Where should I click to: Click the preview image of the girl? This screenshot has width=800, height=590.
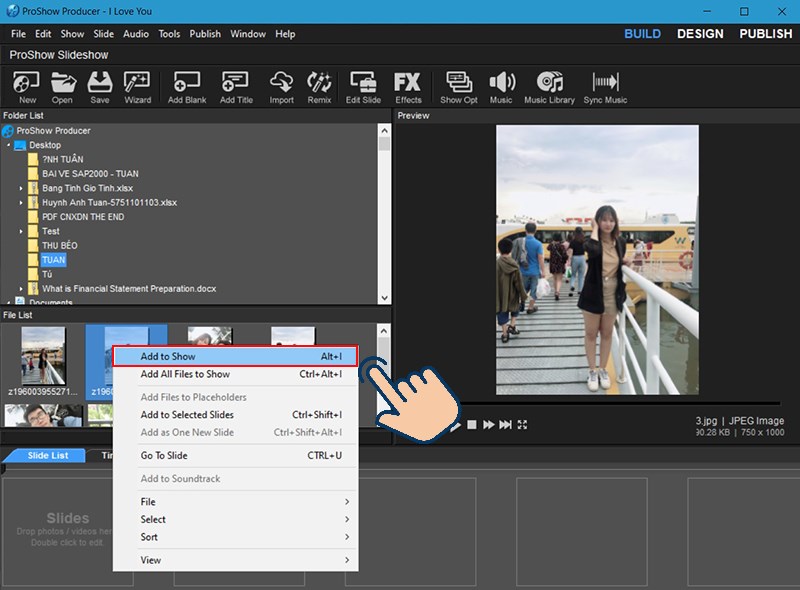pyautogui.click(x=597, y=260)
